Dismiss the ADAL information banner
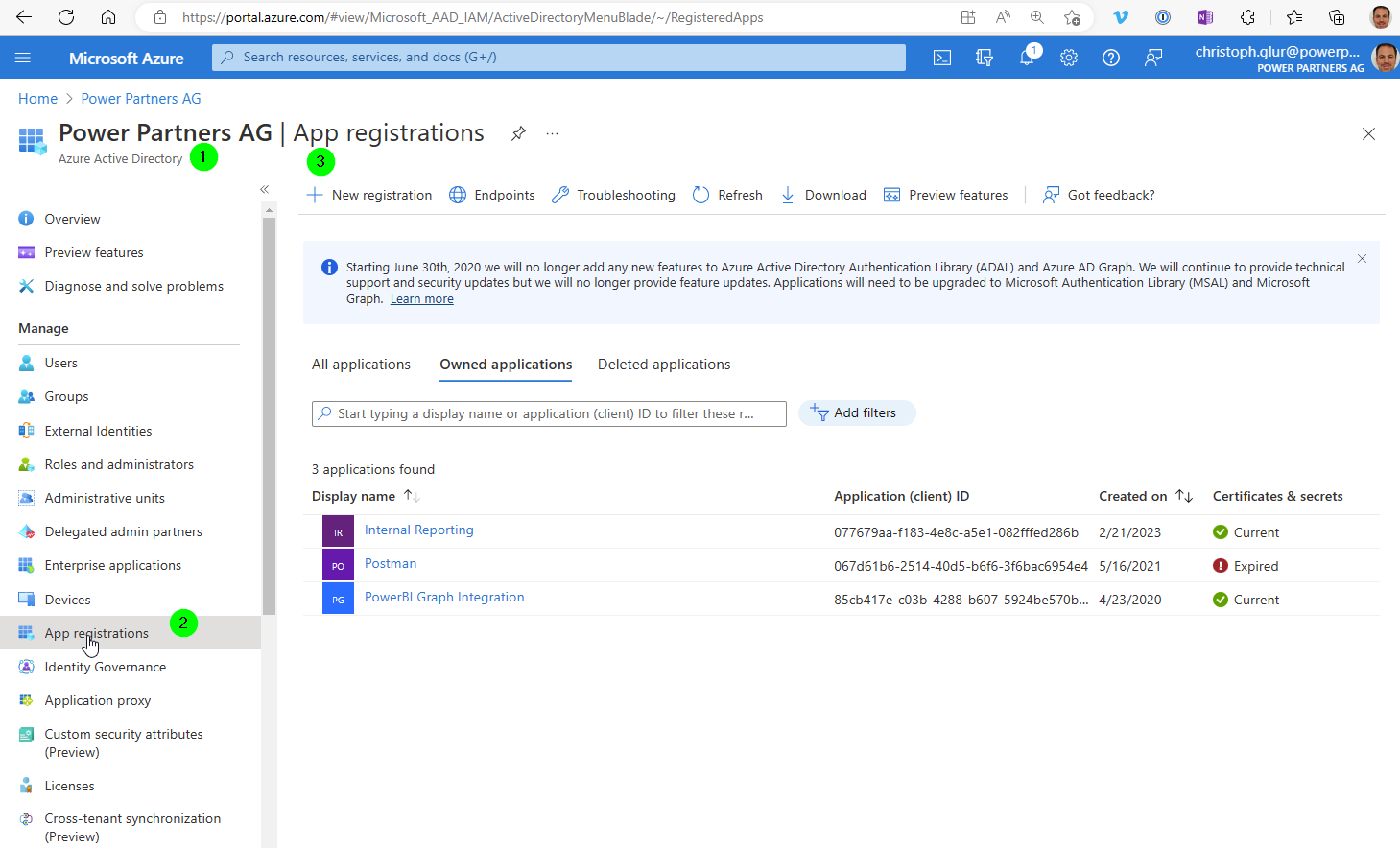 pyautogui.click(x=1362, y=259)
